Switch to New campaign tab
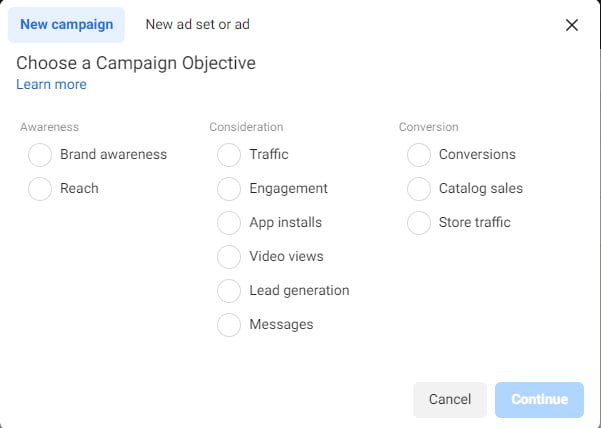Viewport: 601px width, 428px height. tap(66, 25)
